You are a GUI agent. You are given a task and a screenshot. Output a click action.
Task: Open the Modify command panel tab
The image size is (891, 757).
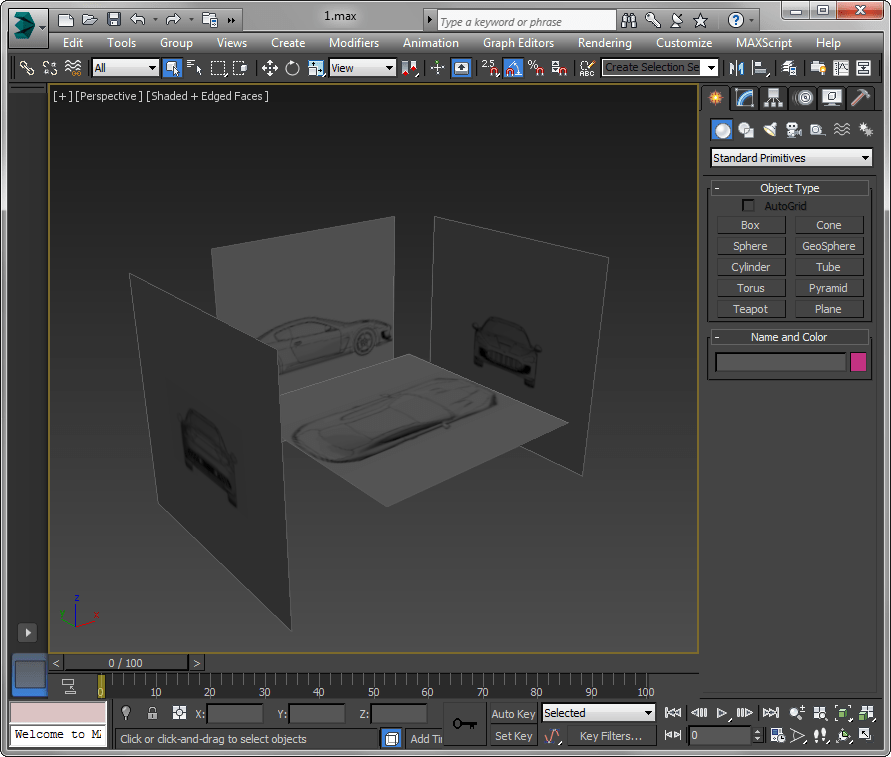(743, 98)
